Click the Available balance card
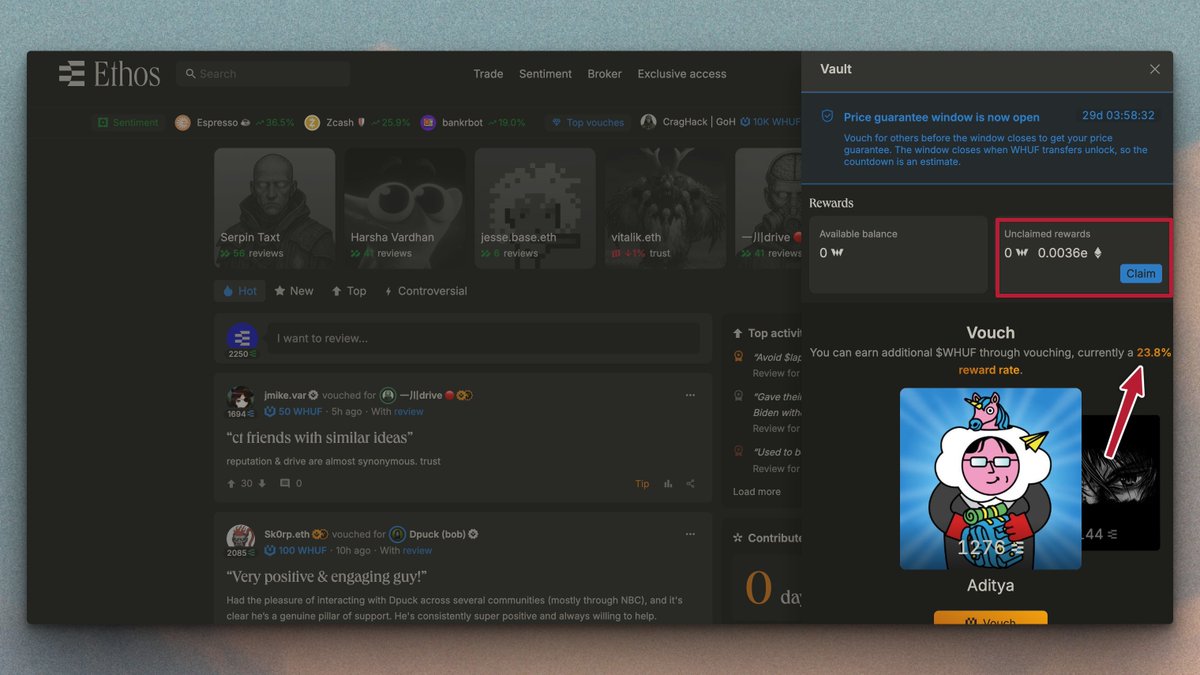The image size is (1200, 675). 898,254
